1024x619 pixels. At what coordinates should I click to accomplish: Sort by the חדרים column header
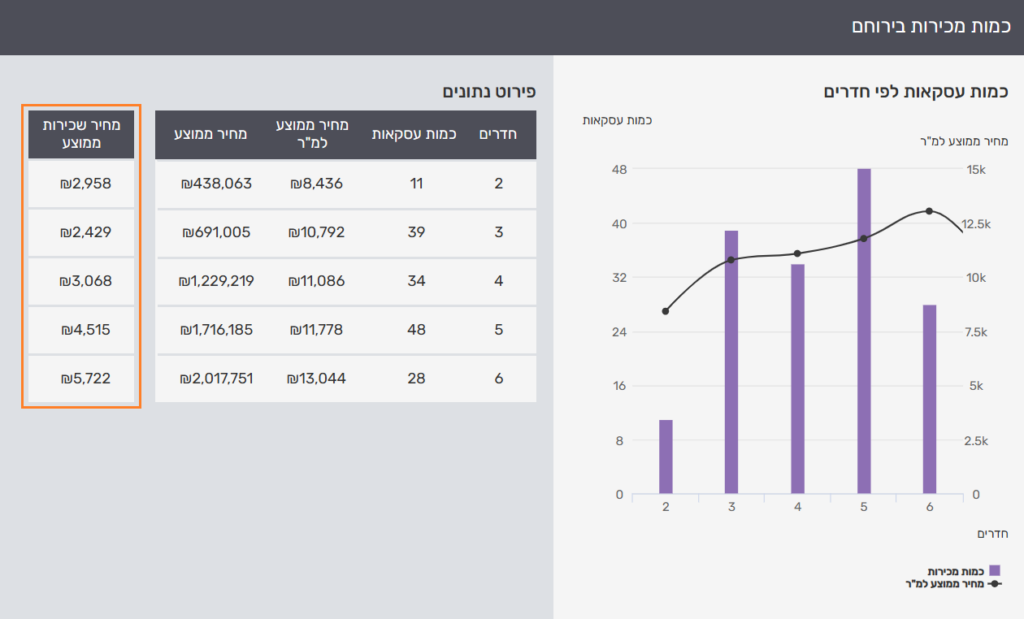pyautogui.click(x=498, y=135)
